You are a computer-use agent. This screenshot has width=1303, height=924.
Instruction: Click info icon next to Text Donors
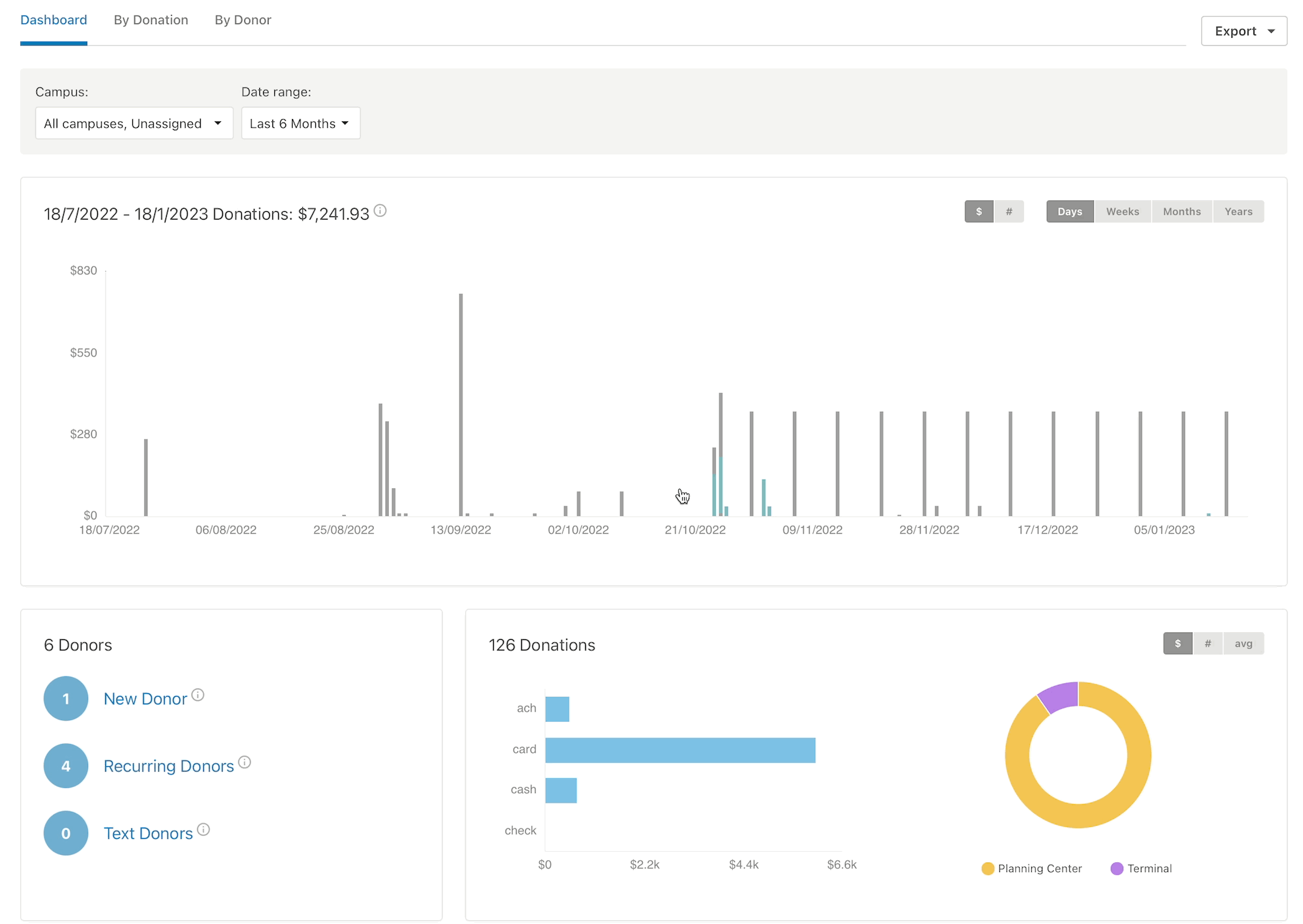click(x=203, y=830)
